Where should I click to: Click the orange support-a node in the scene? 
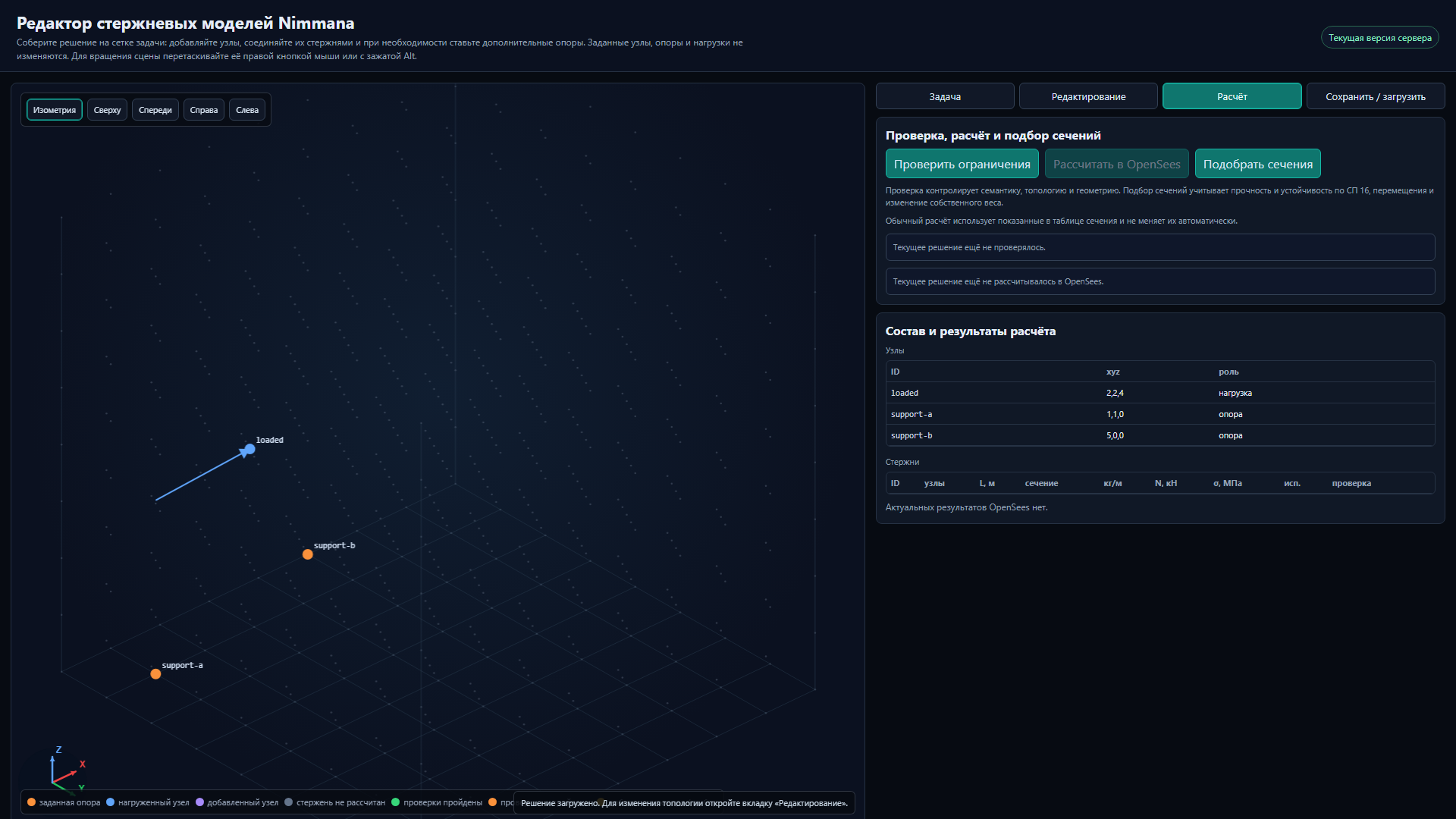point(155,674)
